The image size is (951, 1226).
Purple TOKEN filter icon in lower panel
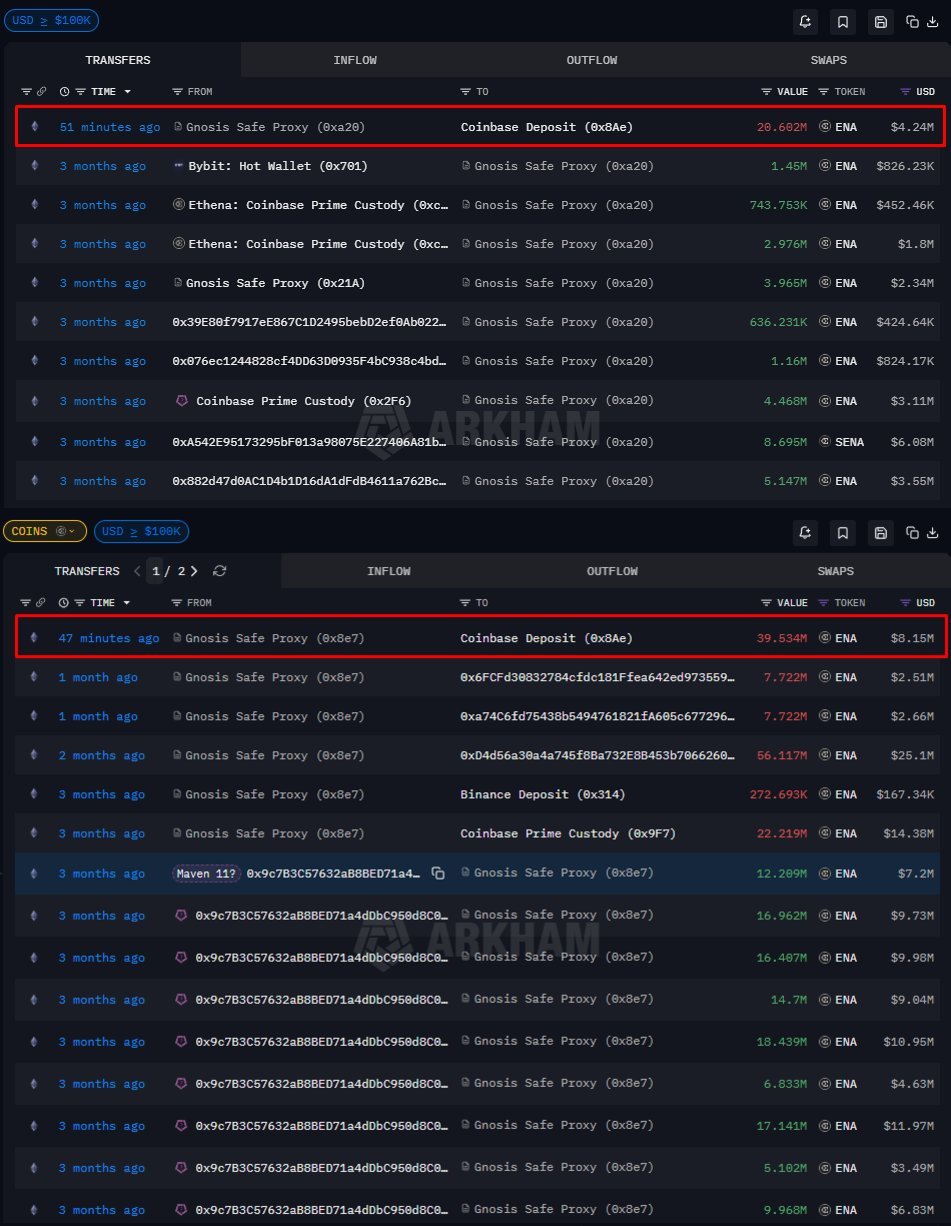tap(824, 603)
